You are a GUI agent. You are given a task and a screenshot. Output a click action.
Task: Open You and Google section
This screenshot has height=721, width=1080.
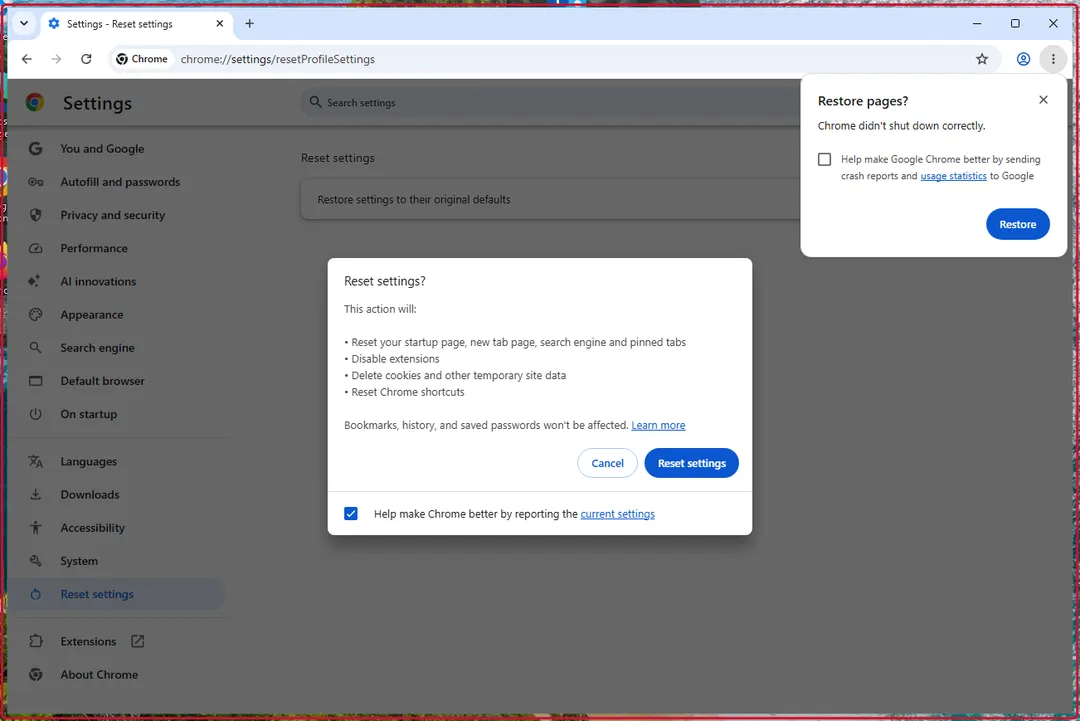102,149
